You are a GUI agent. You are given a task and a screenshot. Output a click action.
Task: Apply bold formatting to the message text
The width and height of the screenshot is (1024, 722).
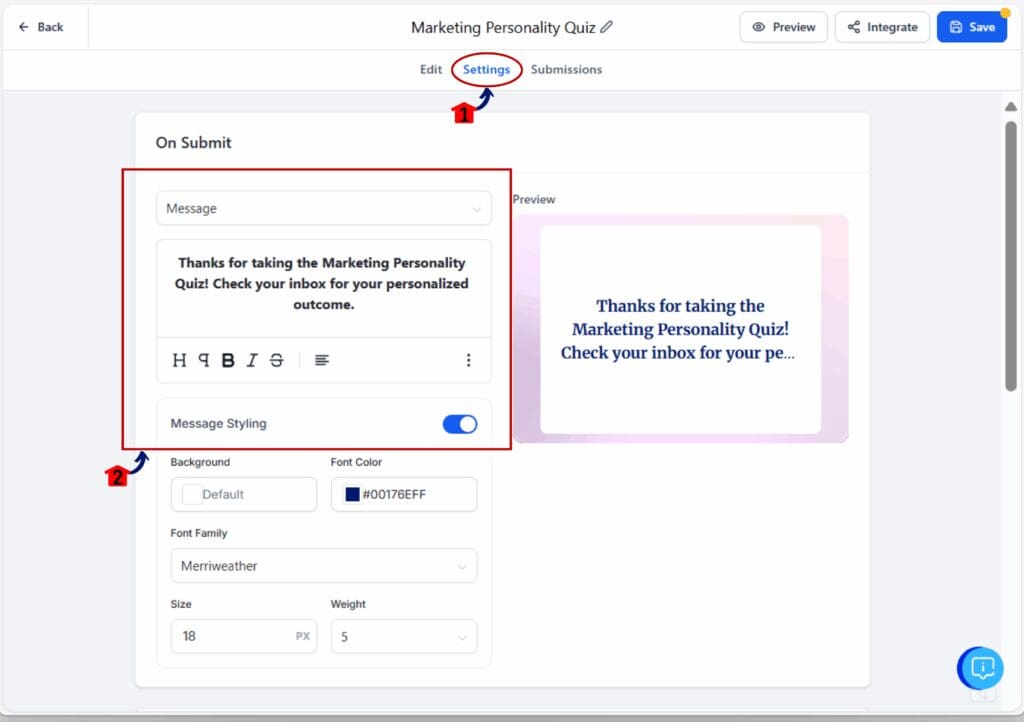226,360
